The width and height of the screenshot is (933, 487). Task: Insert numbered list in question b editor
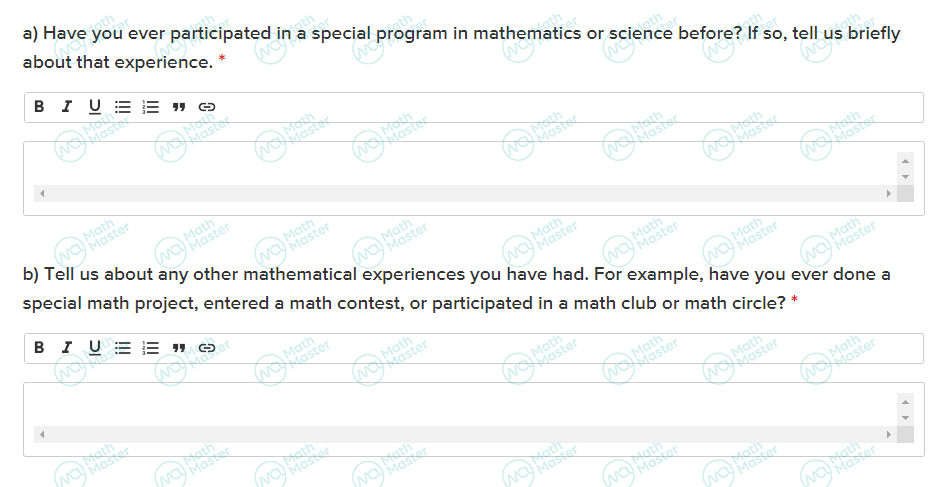click(x=151, y=348)
